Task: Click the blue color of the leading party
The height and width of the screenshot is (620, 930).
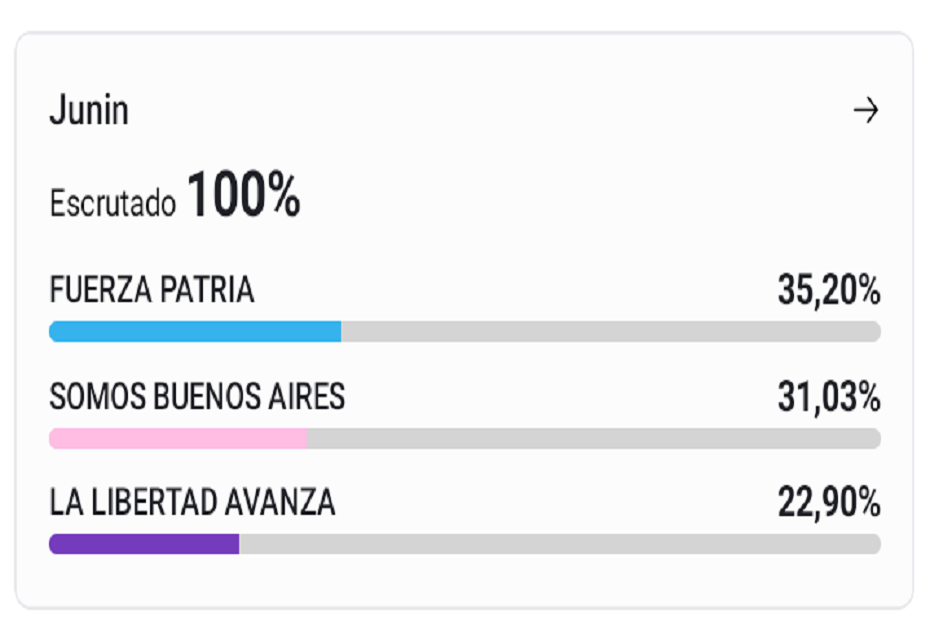Action: coord(195,332)
